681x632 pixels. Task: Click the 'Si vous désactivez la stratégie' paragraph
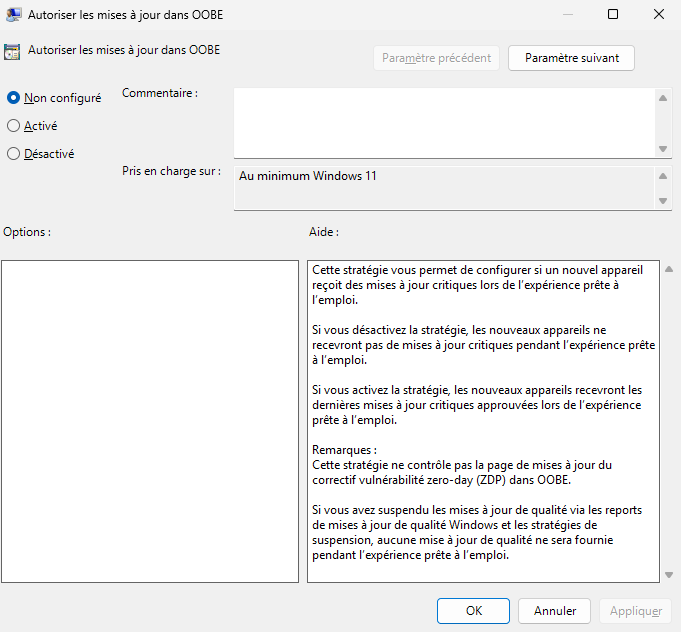click(483, 345)
